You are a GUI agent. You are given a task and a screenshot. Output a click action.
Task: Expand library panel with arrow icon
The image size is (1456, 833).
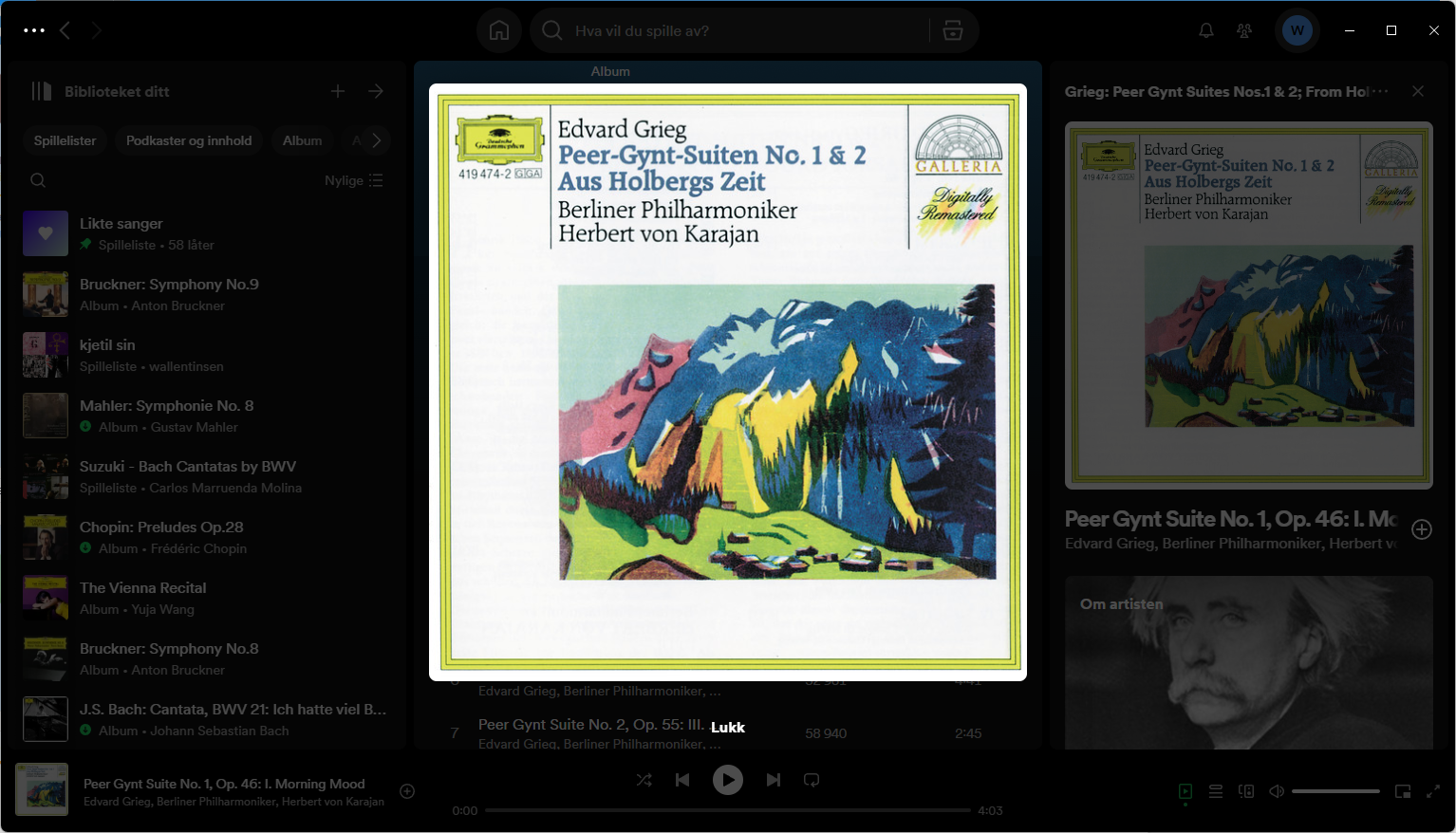tap(376, 91)
